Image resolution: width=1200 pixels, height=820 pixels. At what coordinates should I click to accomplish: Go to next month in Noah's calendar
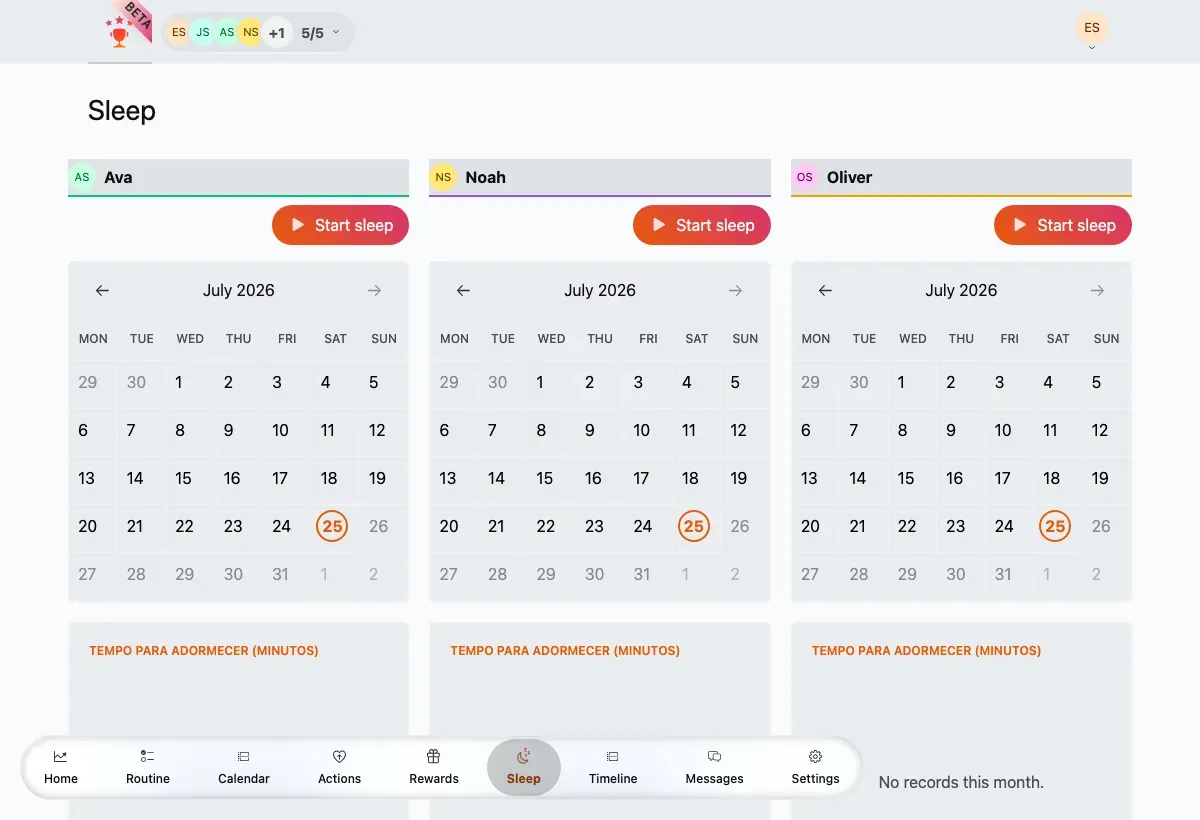click(x=735, y=290)
